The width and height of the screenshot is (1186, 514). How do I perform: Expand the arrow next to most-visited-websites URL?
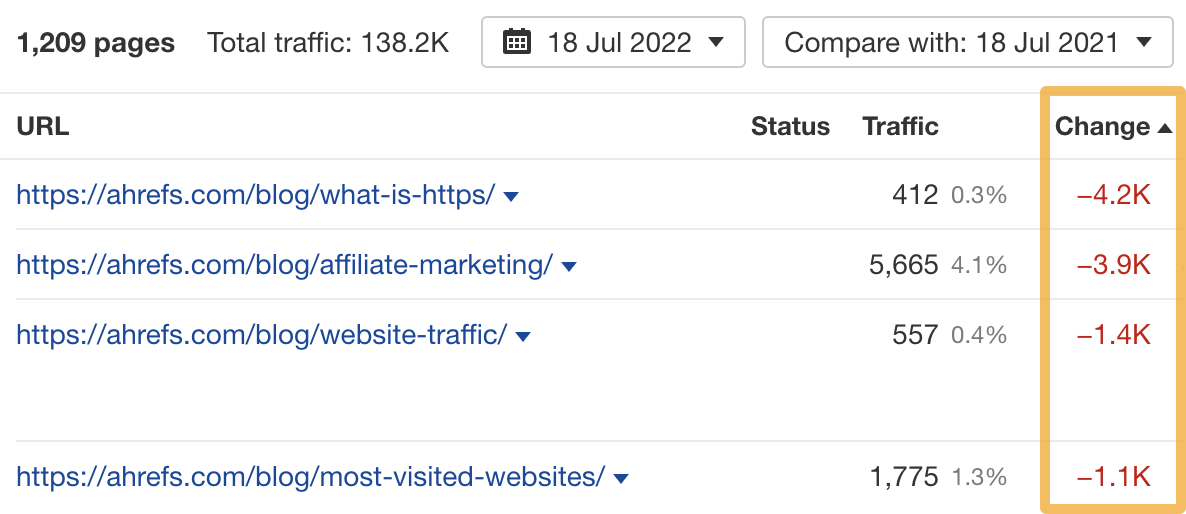click(621, 478)
